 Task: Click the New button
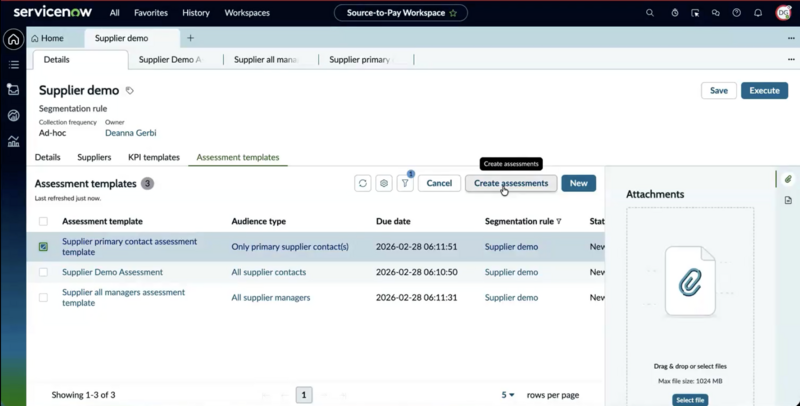579,183
